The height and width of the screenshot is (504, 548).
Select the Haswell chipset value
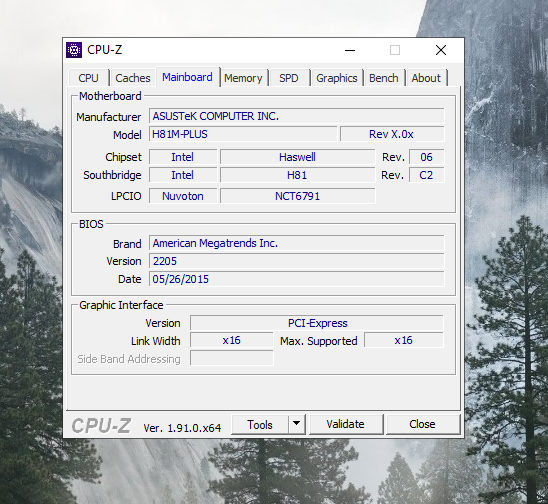[297, 157]
